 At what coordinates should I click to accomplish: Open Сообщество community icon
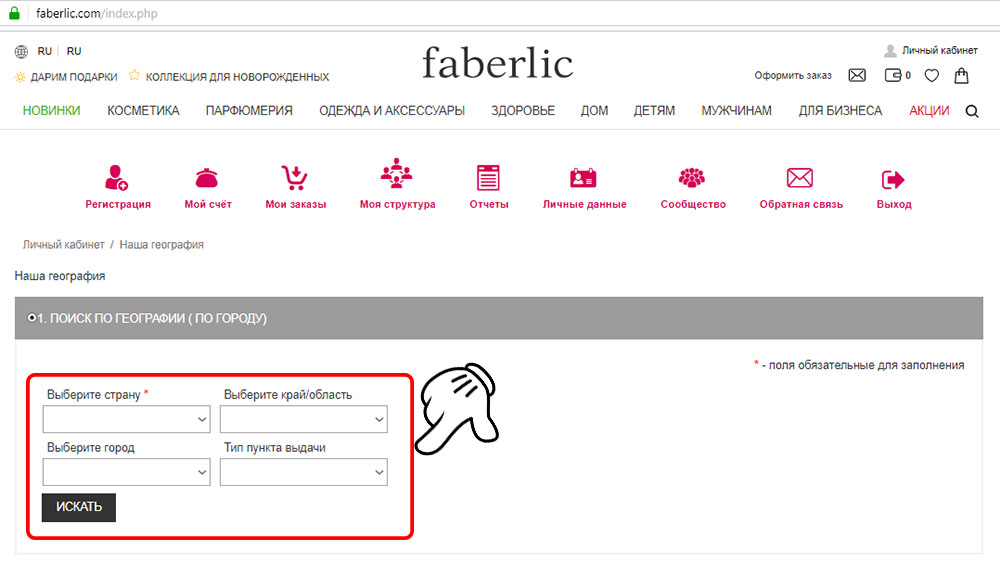tap(692, 178)
